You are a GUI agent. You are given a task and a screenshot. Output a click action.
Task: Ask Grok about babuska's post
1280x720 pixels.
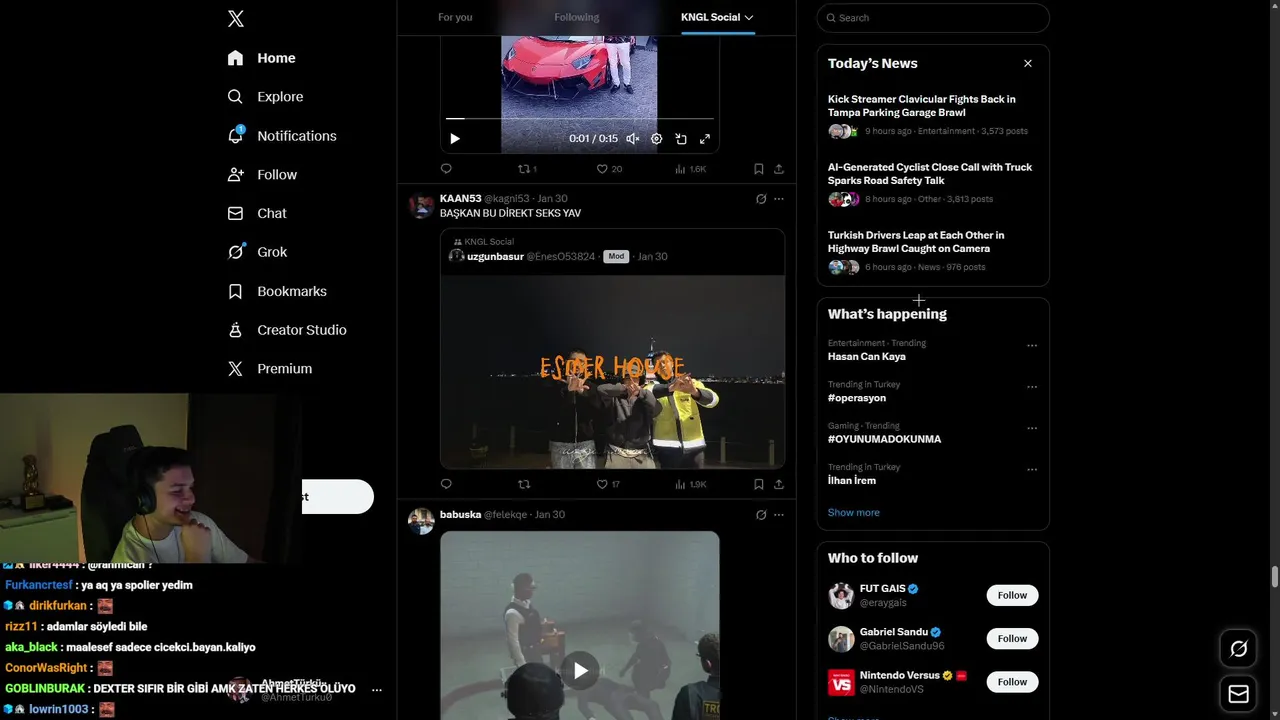point(761,515)
